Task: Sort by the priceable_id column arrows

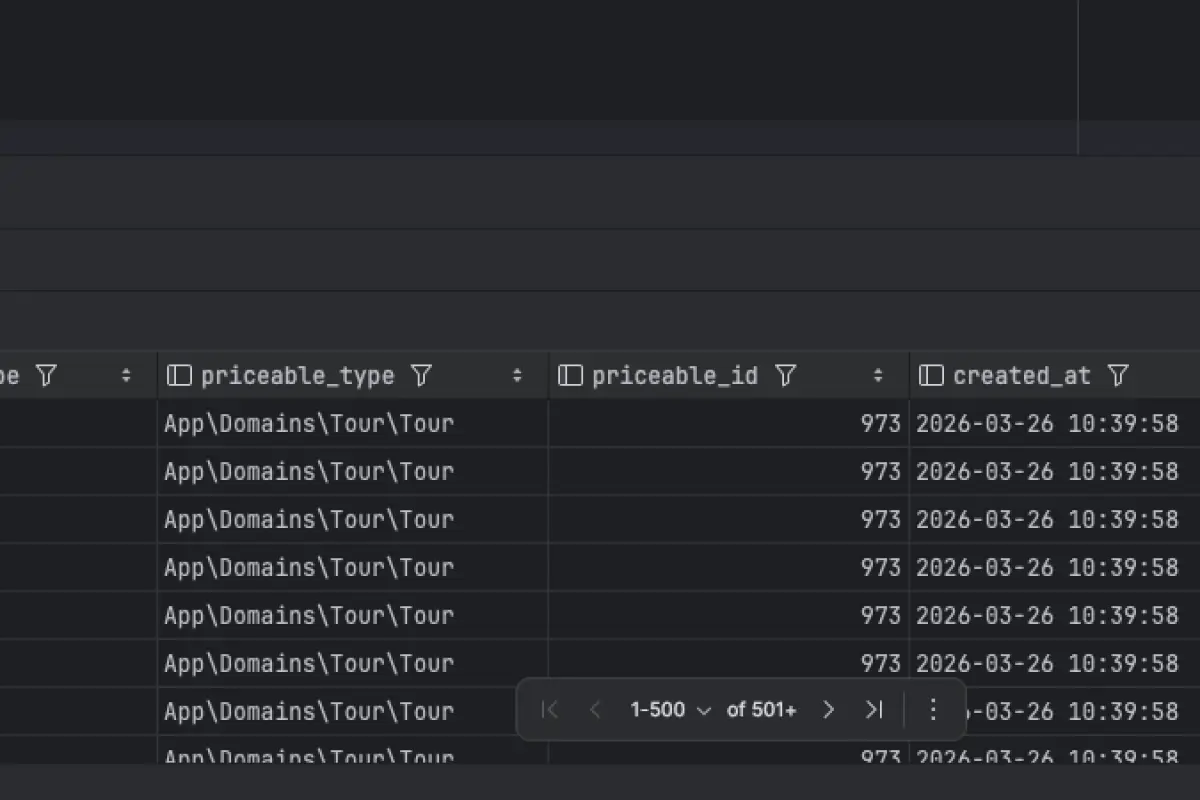Action: click(x=878, y=375)
